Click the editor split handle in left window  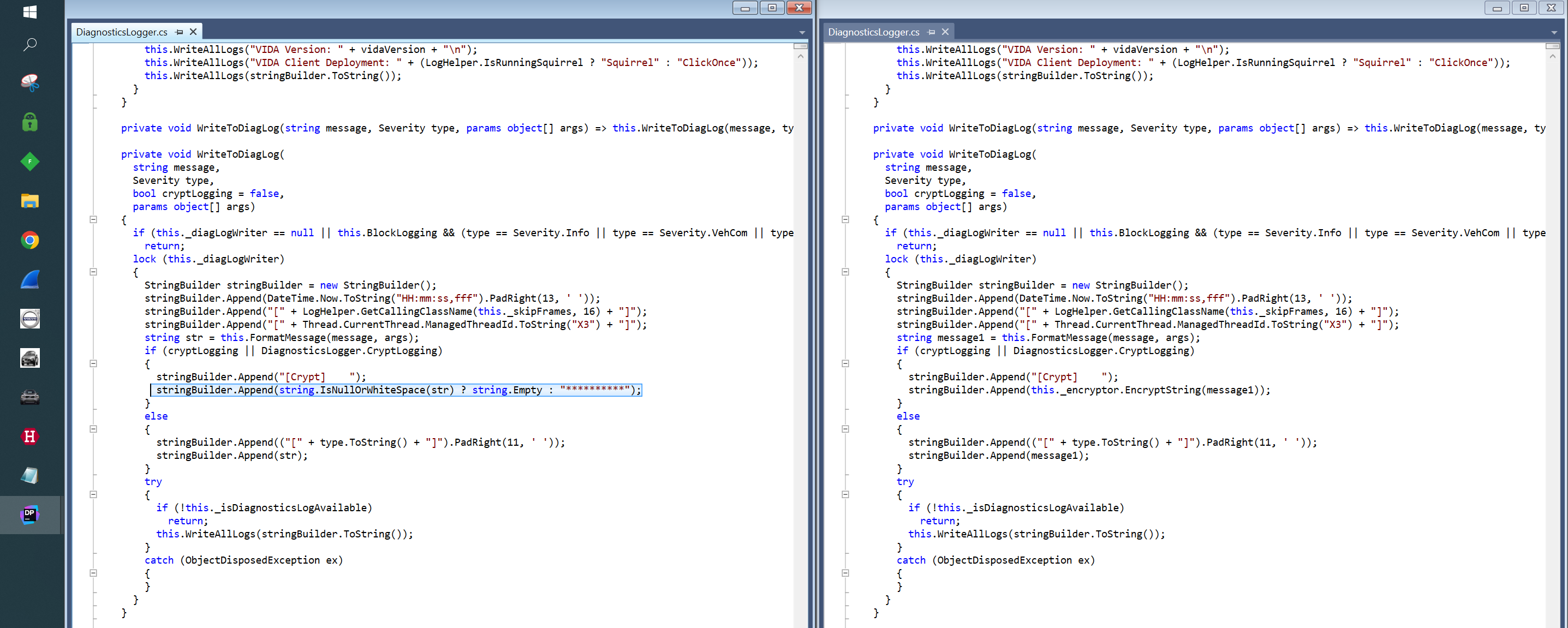click(801, 46)
